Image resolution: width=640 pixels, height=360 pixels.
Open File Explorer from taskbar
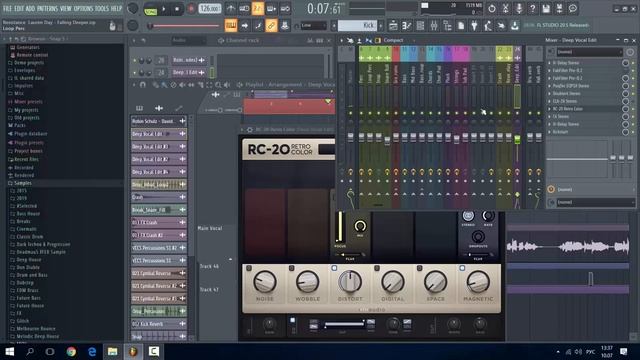point(113,351)
